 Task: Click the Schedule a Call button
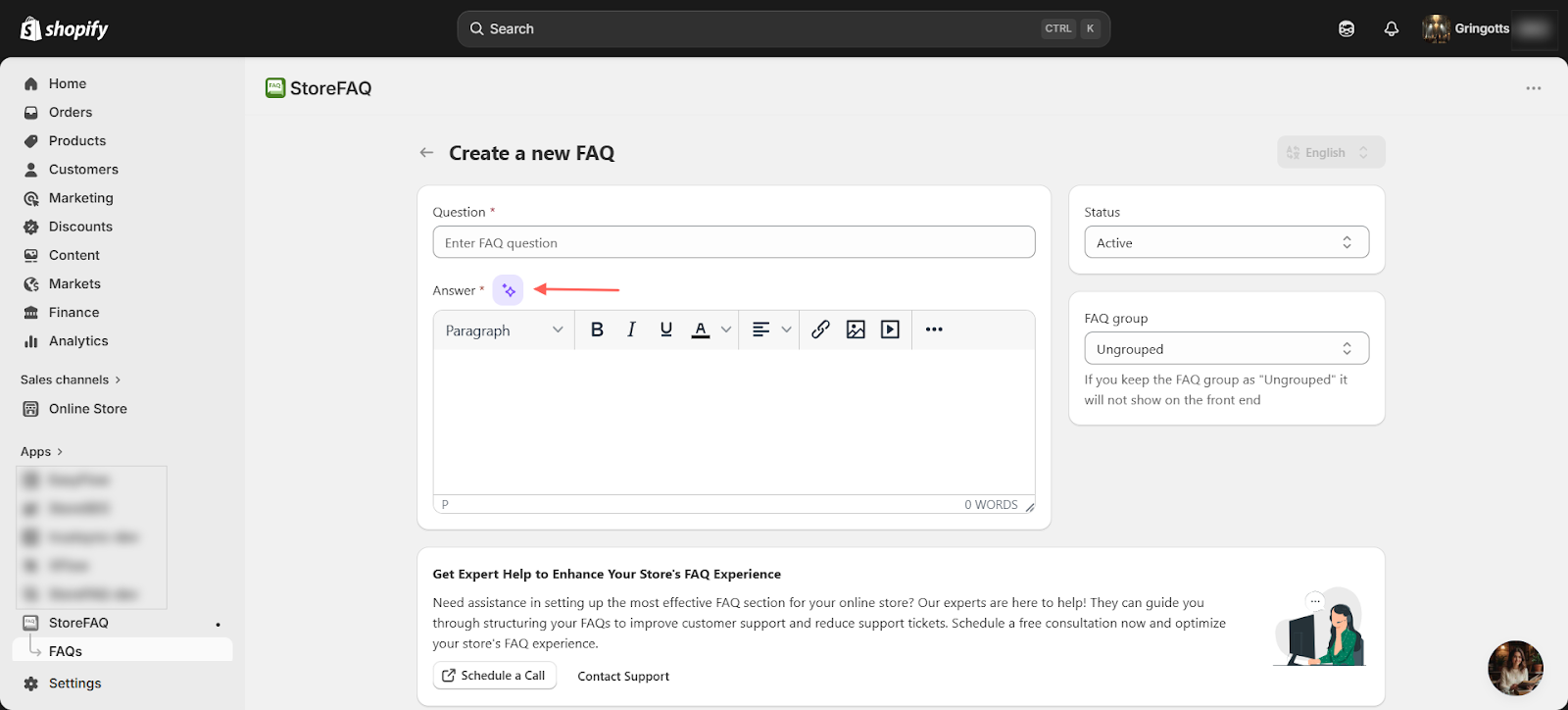click(x=495, y=676)
